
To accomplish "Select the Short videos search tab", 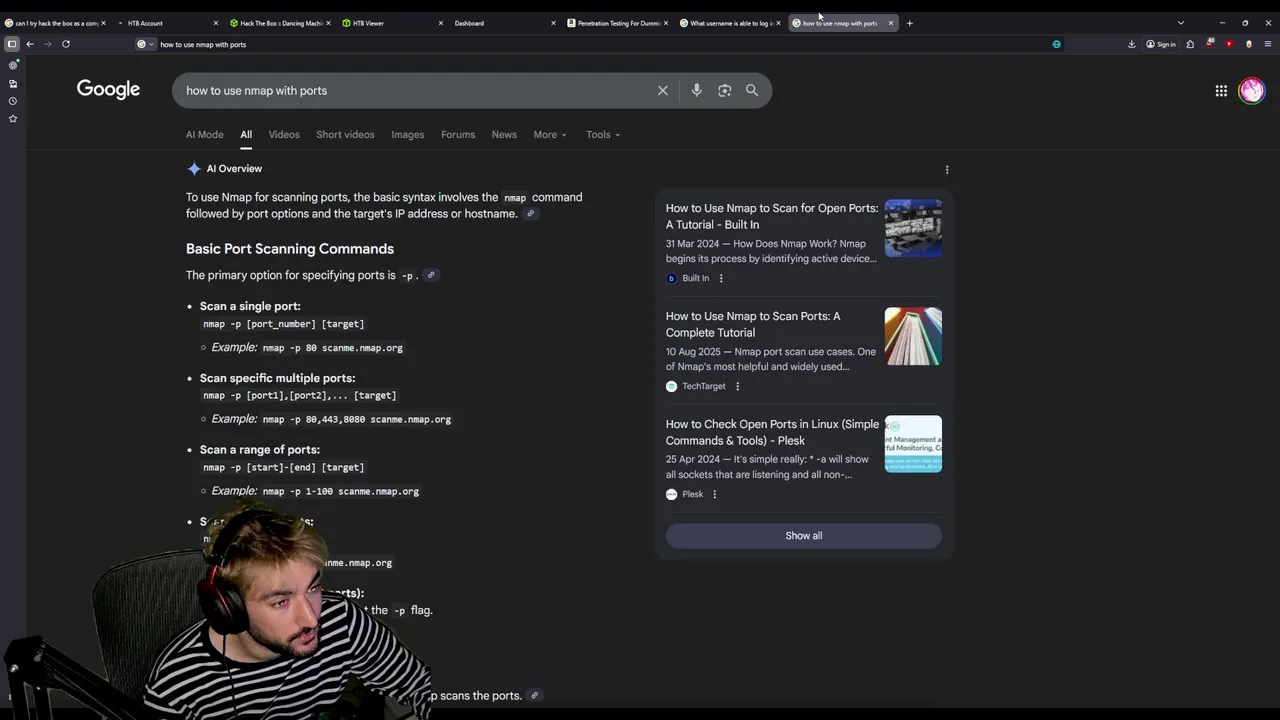I will point(345,134).
